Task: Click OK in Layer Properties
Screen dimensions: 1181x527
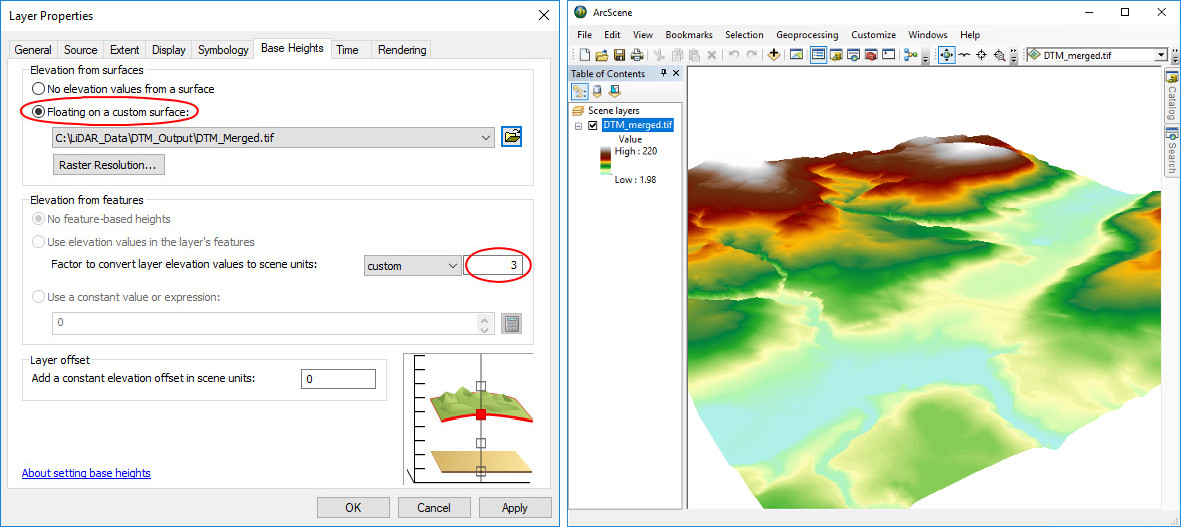Action: 353,507
